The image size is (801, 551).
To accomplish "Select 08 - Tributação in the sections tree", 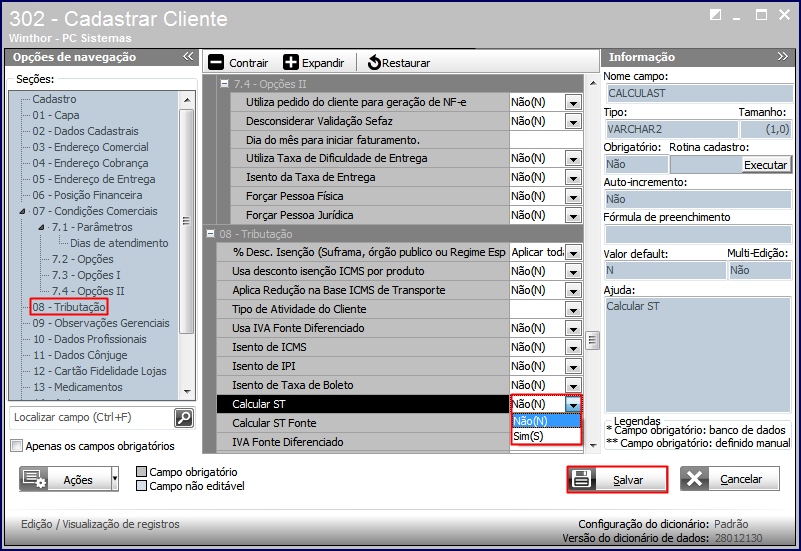I will pyautogui.click(x=69, y=307).
